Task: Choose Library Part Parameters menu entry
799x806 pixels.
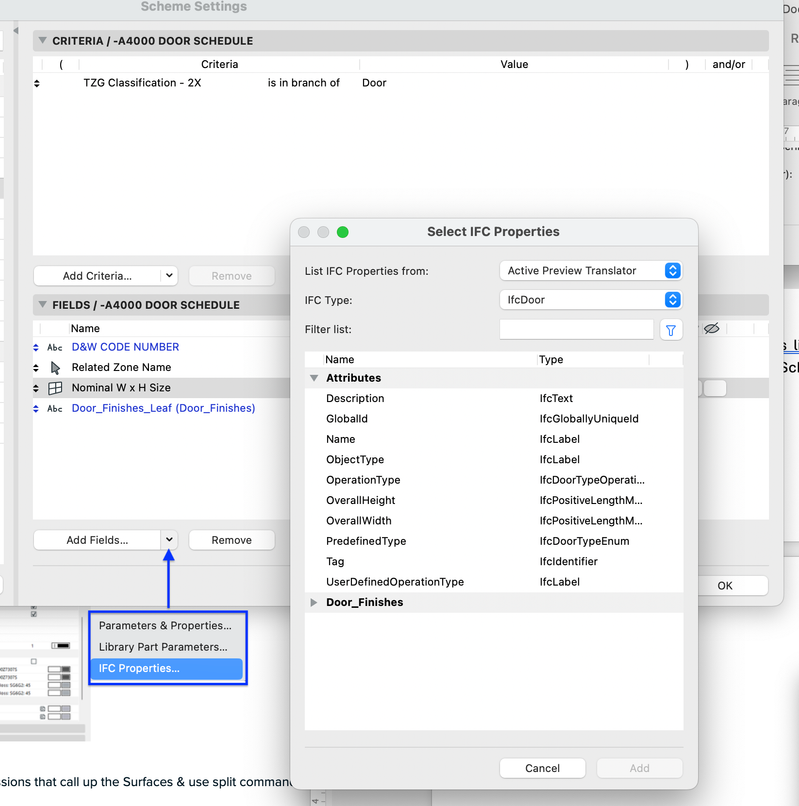Action: (x=163, y=647)
